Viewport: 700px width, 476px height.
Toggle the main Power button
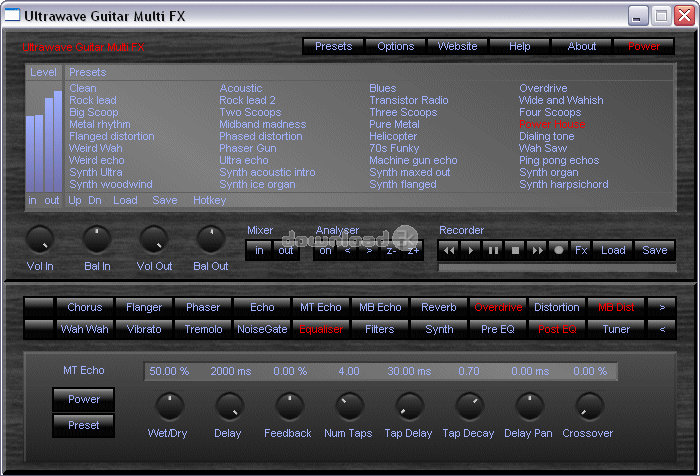644,46
